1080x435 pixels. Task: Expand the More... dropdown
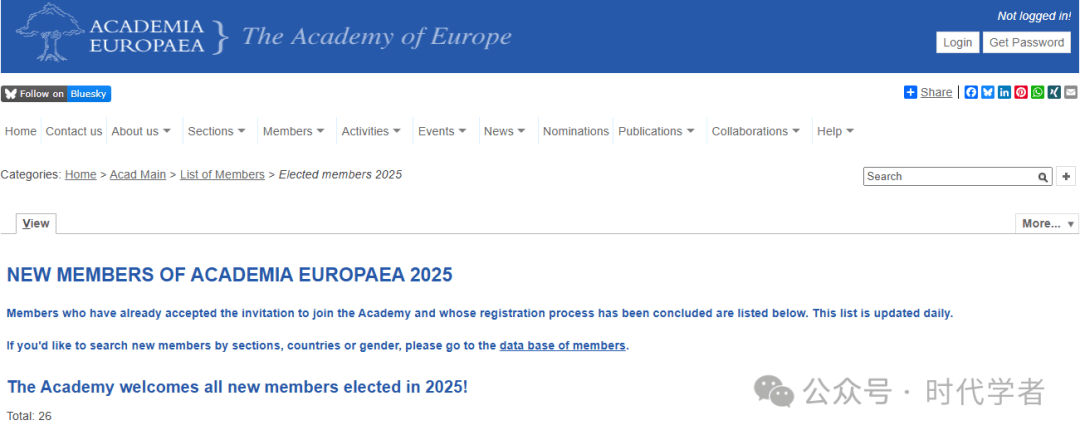pos(1047,223)
